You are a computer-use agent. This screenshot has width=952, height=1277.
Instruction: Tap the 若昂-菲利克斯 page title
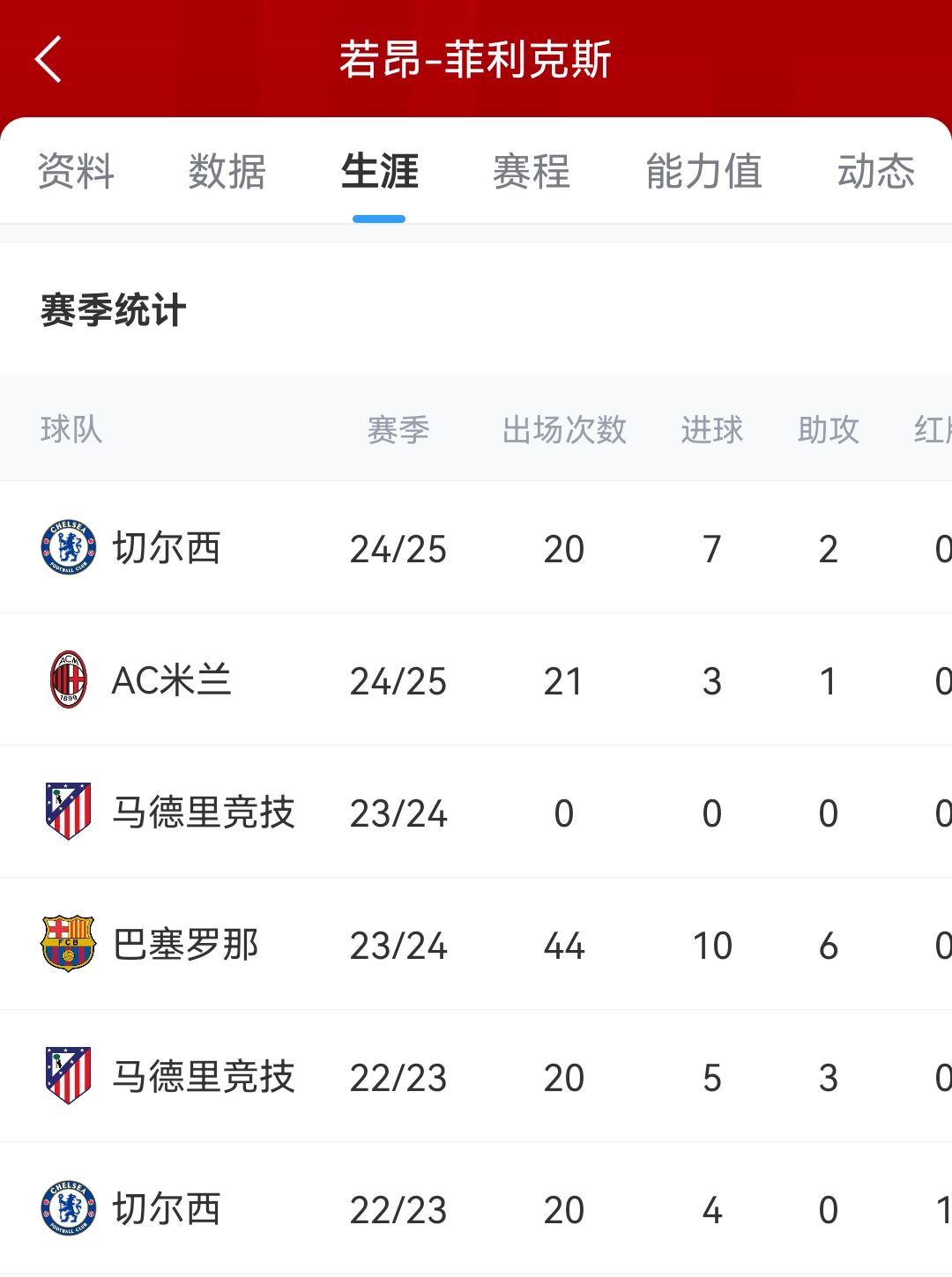pos(475,60)
